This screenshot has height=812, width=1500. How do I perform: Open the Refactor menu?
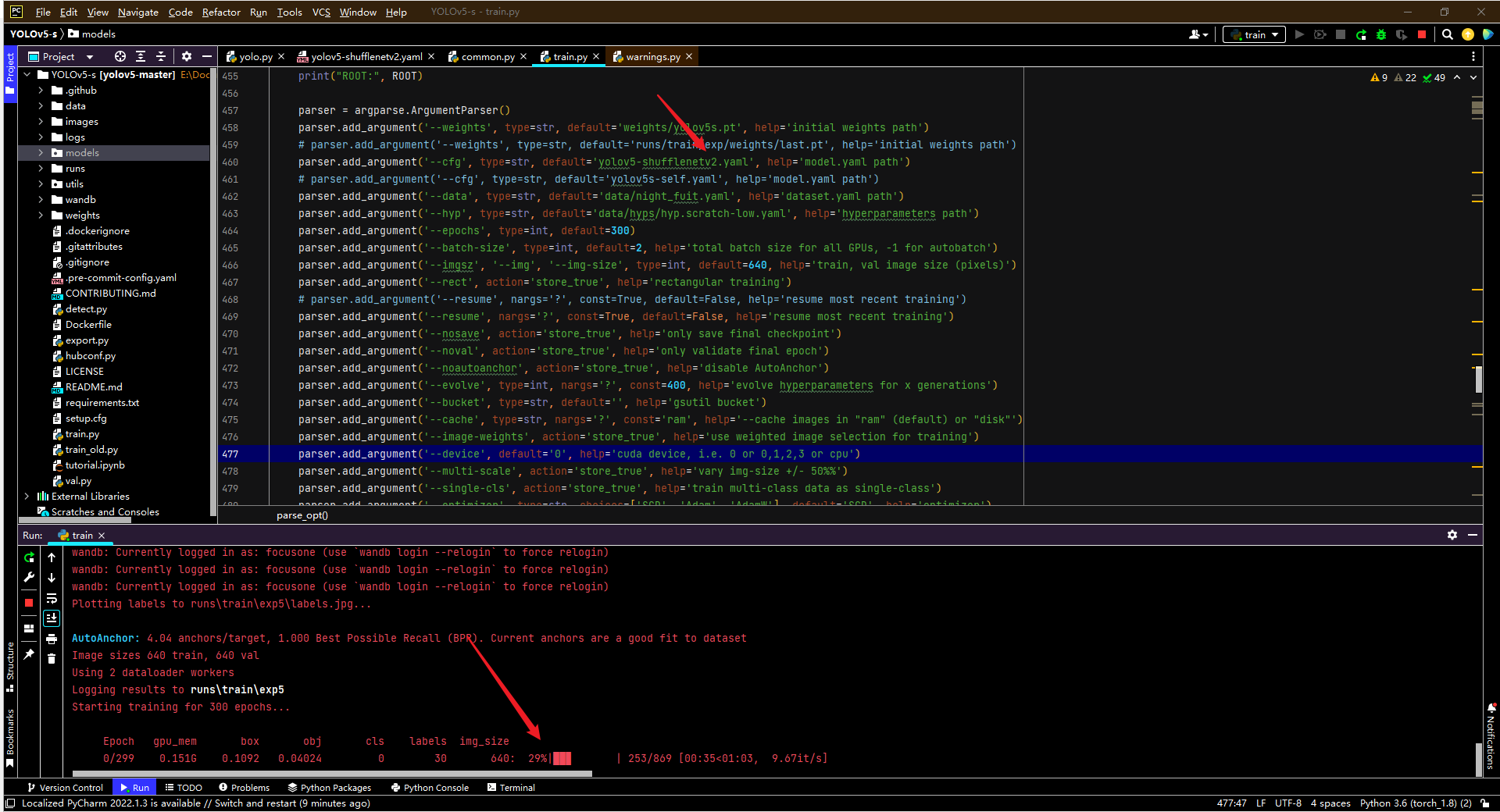pos(221,12)
